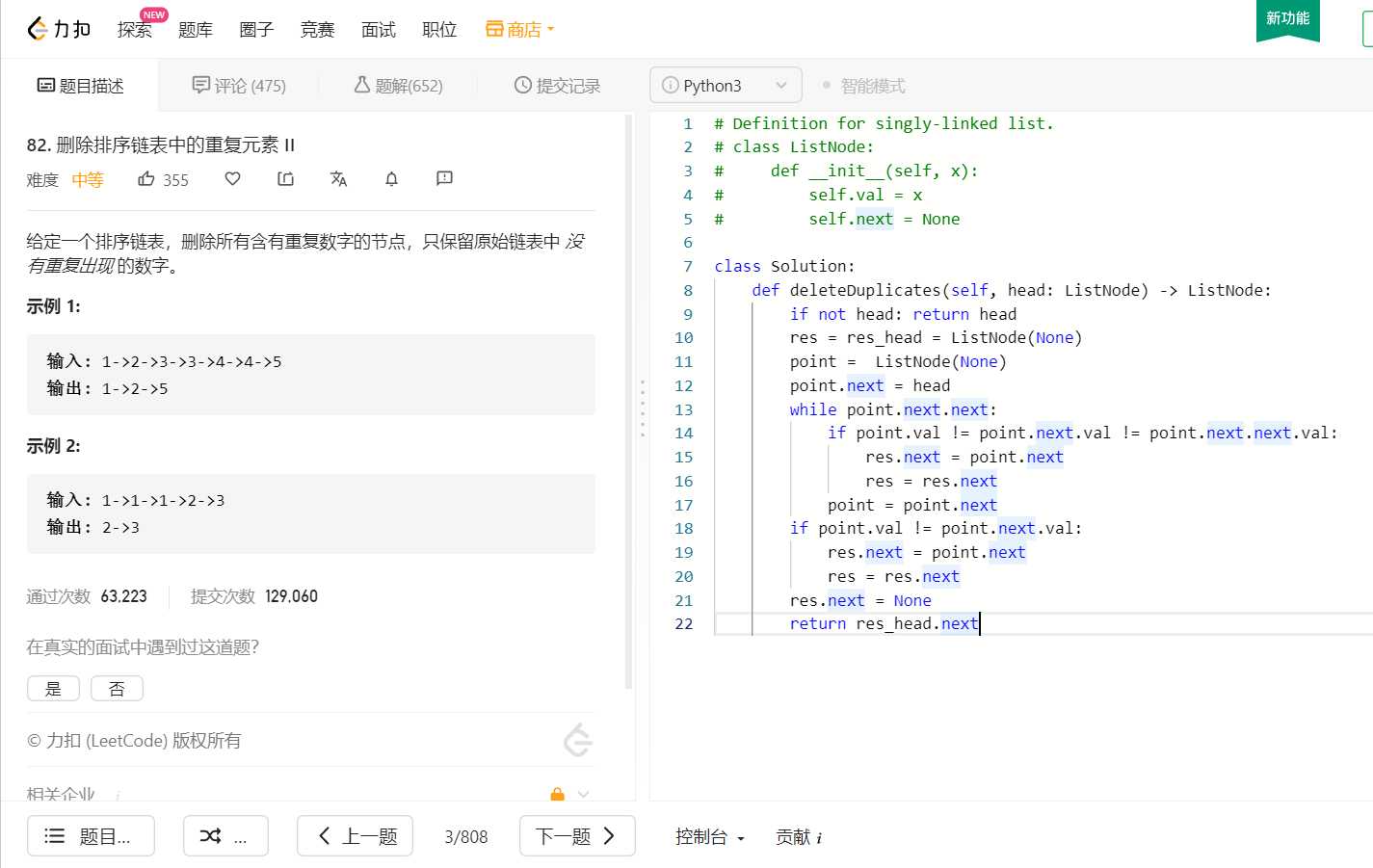1373x868 pixels.
Task: Click the description panel vertical scrollbar
Action: [629, 403]
